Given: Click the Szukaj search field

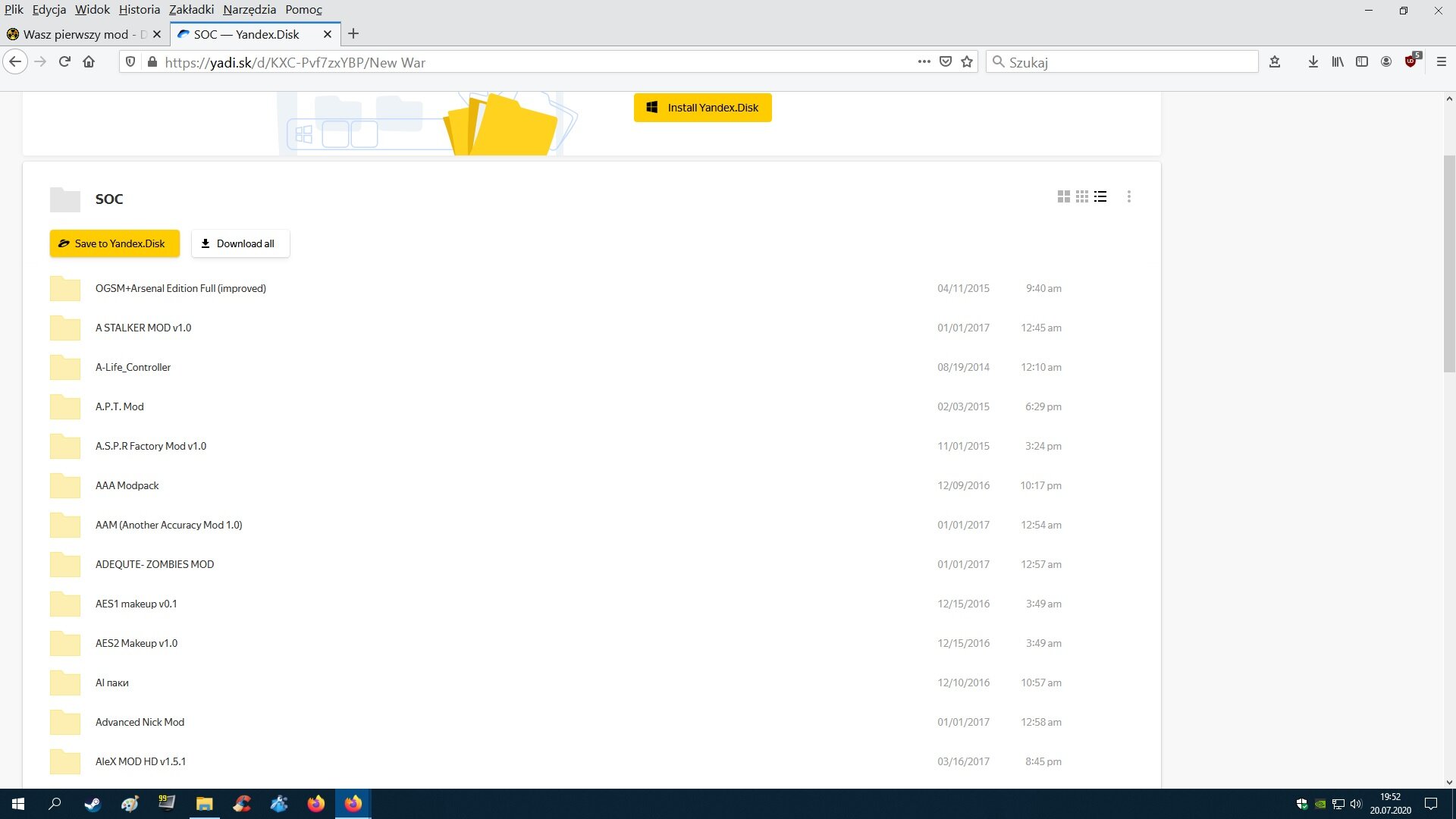Looking at the screenshot, I should pyautogui.click(x=1122, y=62).
